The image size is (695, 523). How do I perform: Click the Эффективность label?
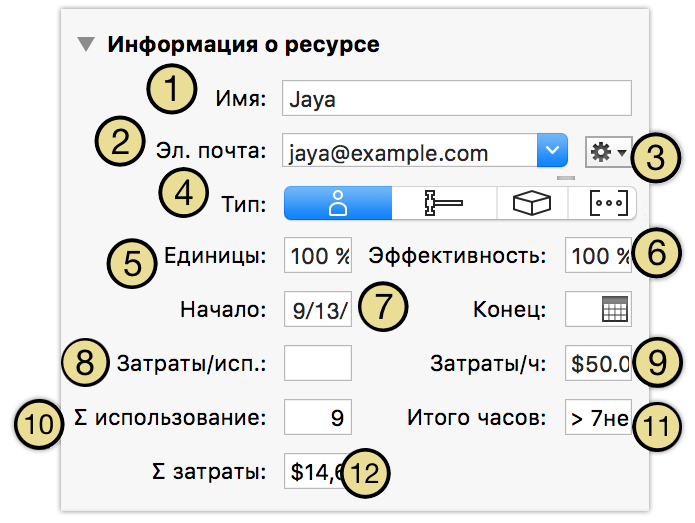click(x=457, y=256)
